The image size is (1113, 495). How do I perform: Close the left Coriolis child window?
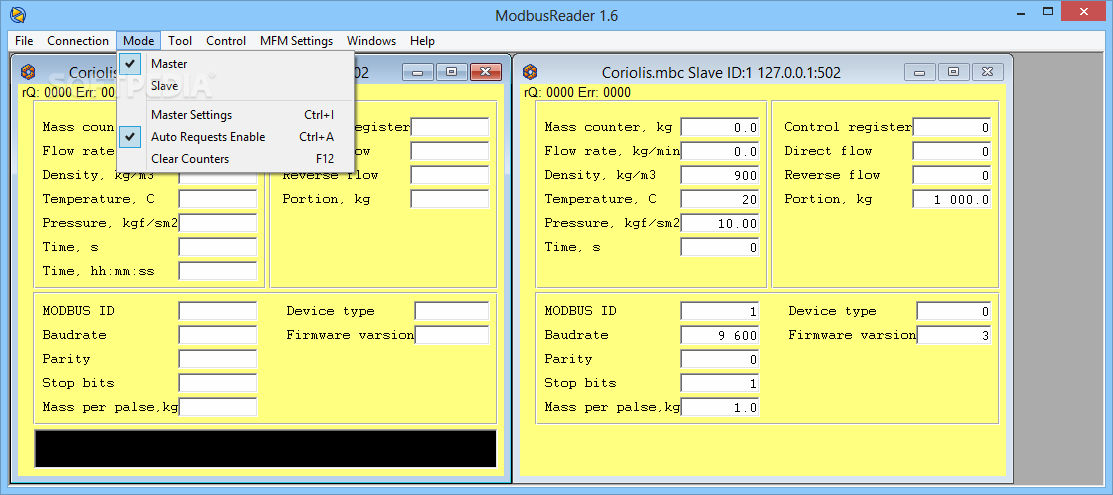pos(486,72)
